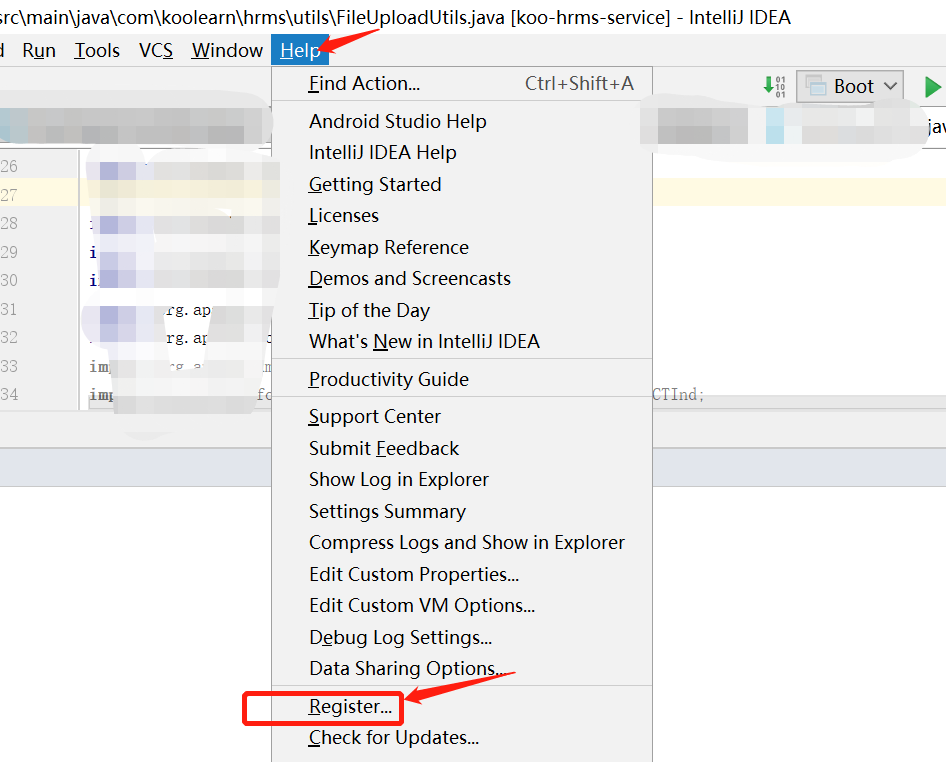This screenshot has width=946, height=762.
Task: Choose Show Log in Explorer
Action: pyautogui.click(x=462, y=480)
